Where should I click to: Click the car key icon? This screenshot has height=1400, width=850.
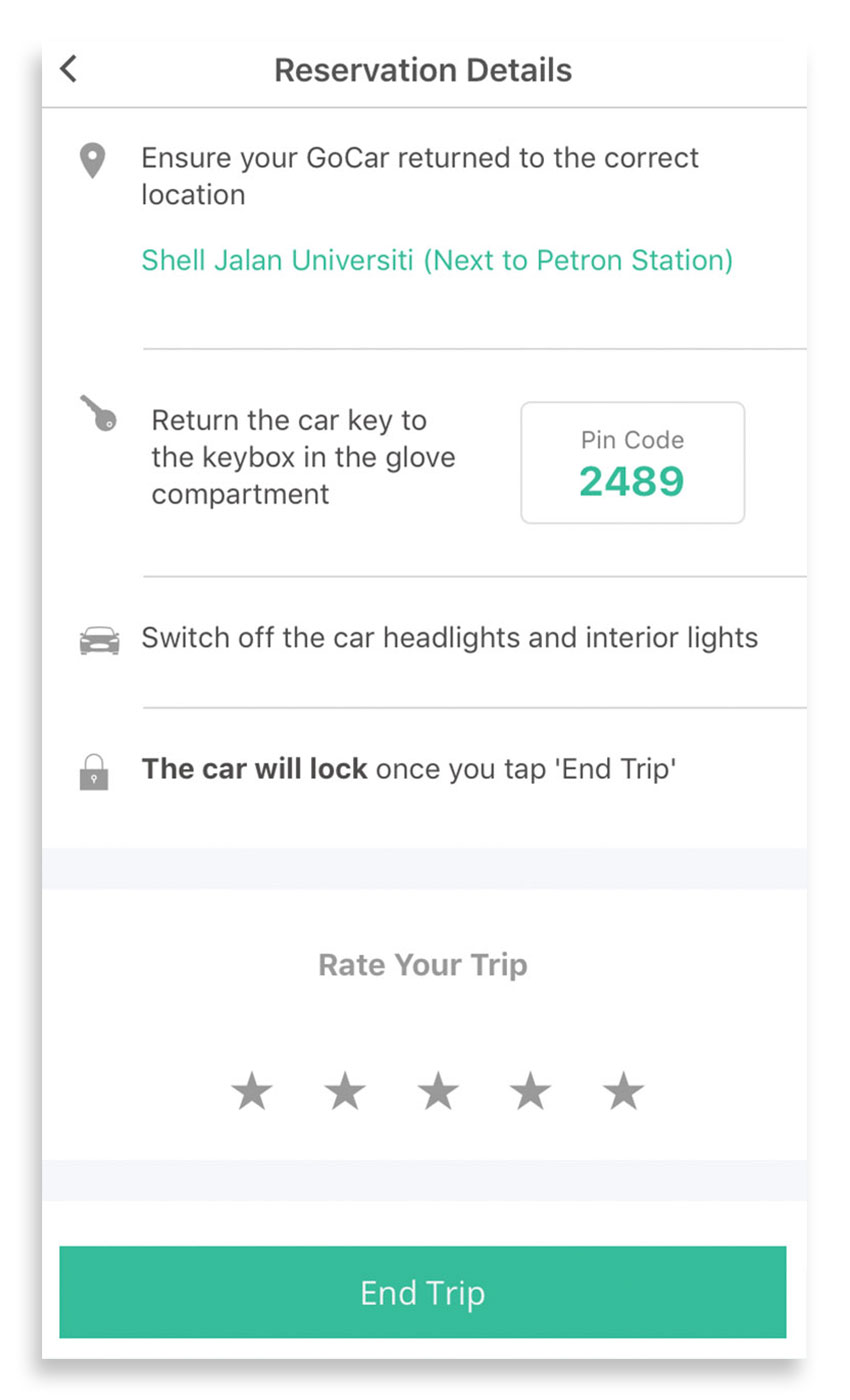[x=98, y=413]
